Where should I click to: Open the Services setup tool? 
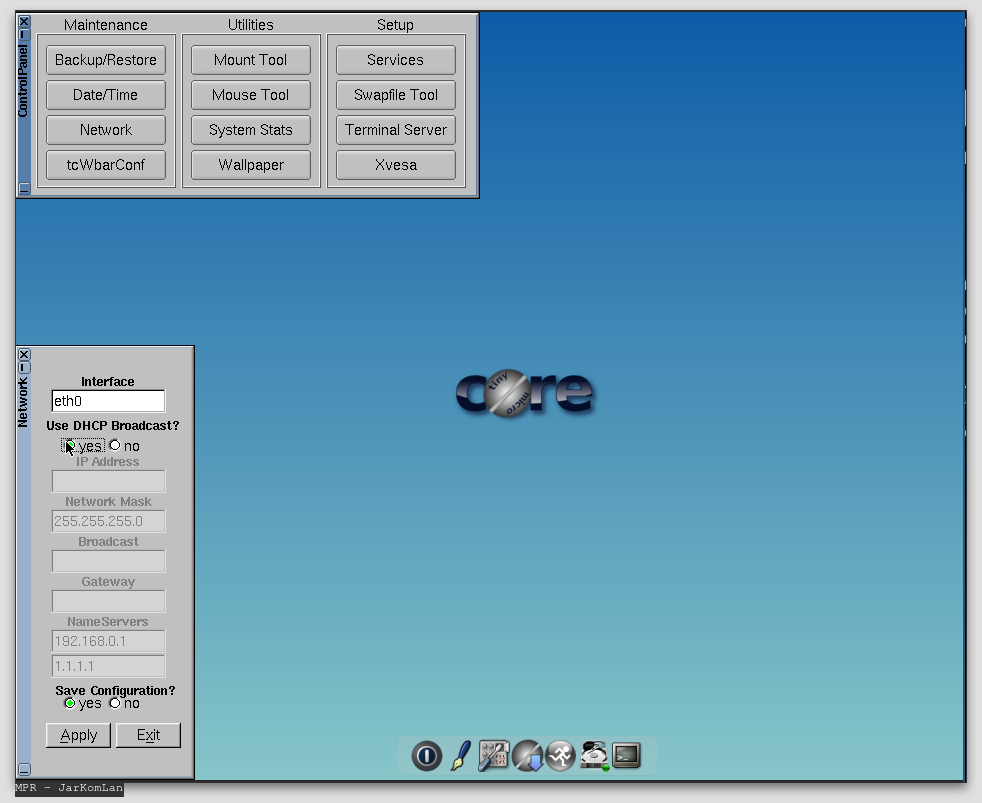395,59
